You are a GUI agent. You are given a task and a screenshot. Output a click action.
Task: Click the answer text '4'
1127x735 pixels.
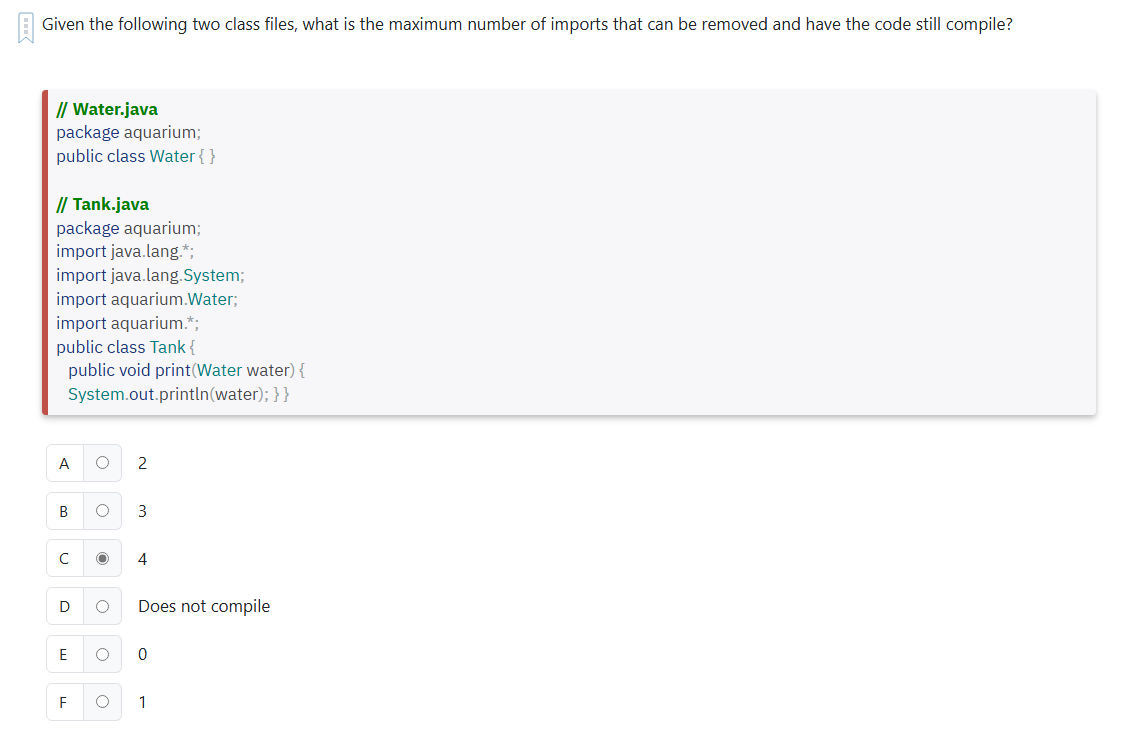click(x=142, y=558)
